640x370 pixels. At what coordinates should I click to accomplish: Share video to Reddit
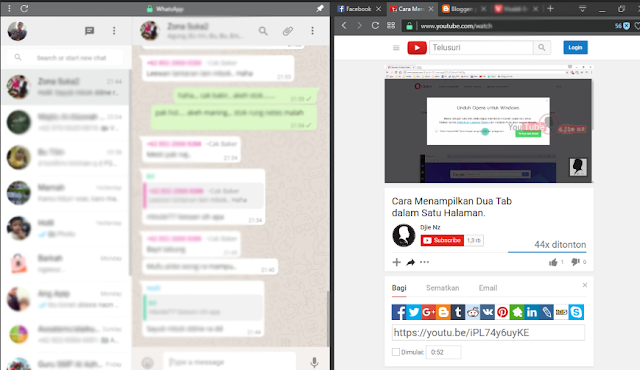(x=473, y=312)
